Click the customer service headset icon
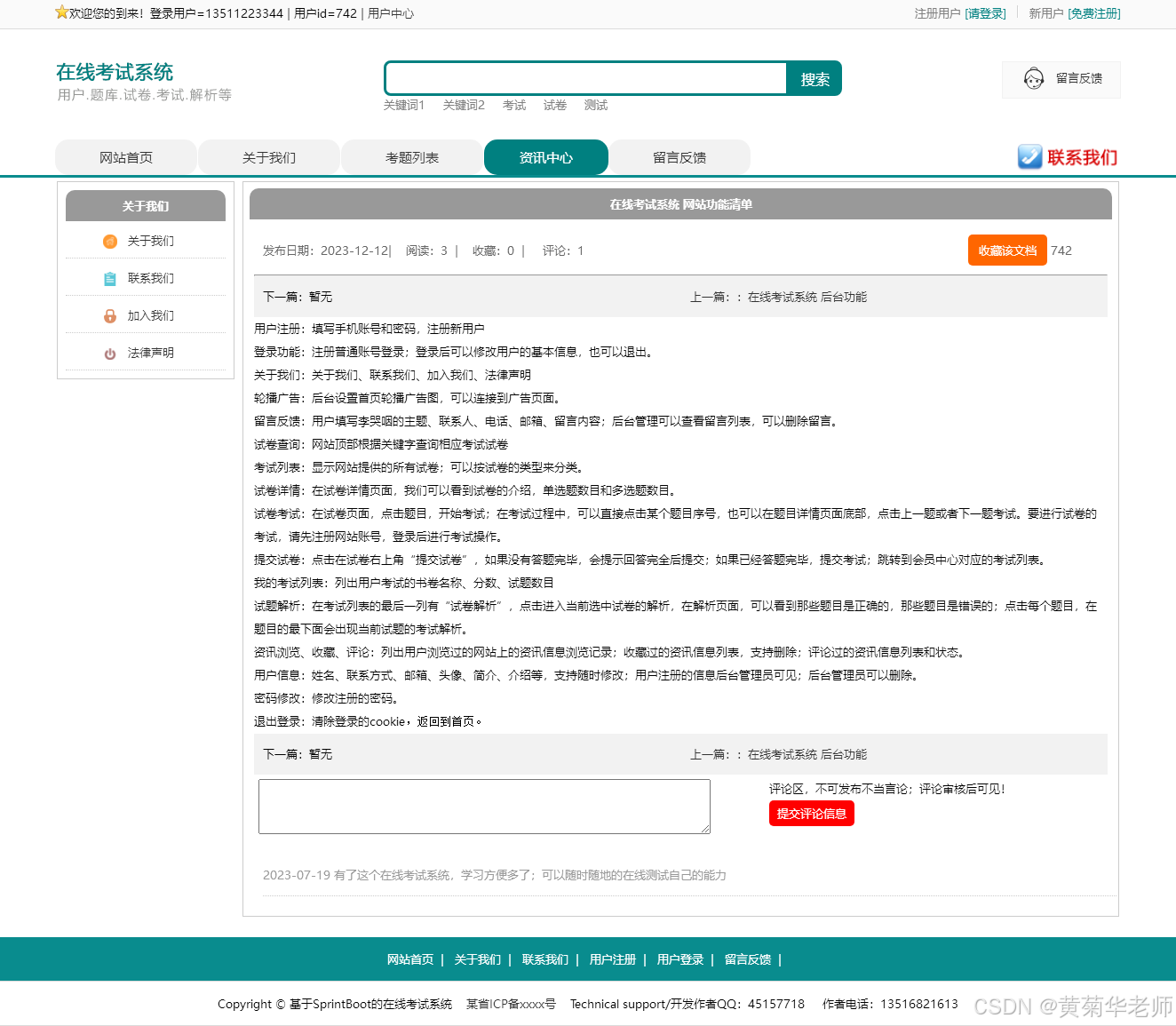This screenshot has width=1176, height=1026. [1034, 79]
